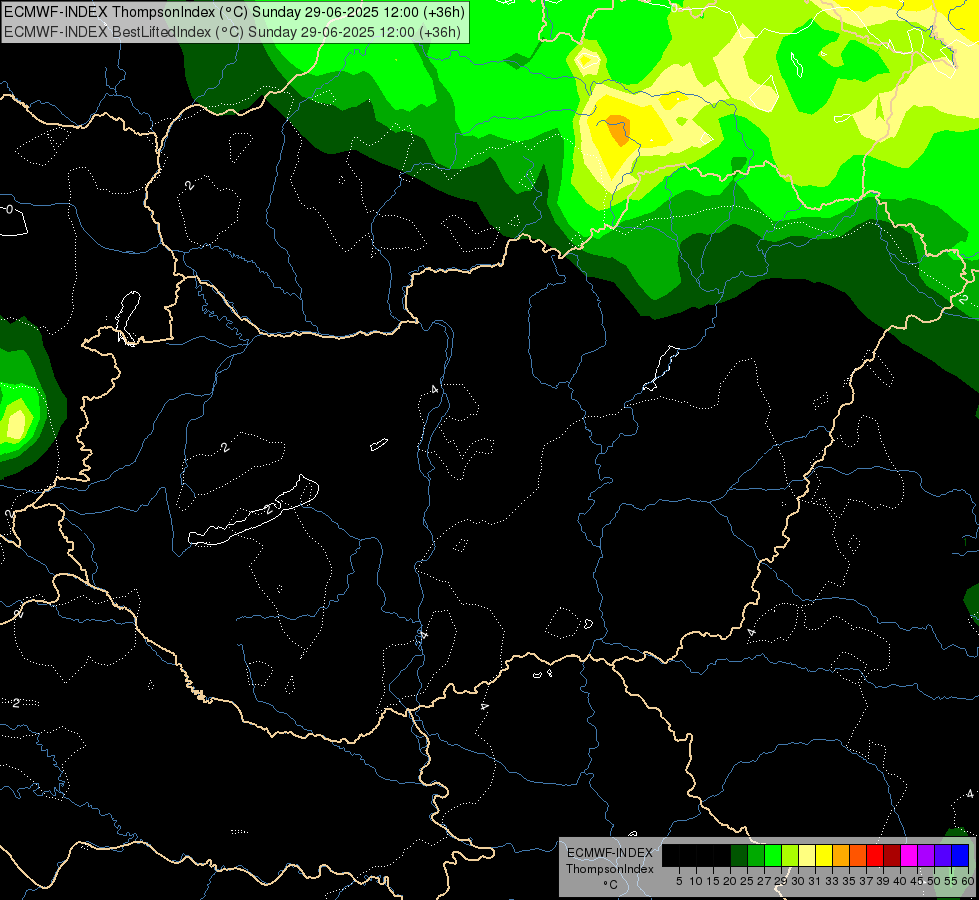Screen dimensions: 979x900
Task: Click the ThompsonIndex title line at top
Action: coord(234,12)
